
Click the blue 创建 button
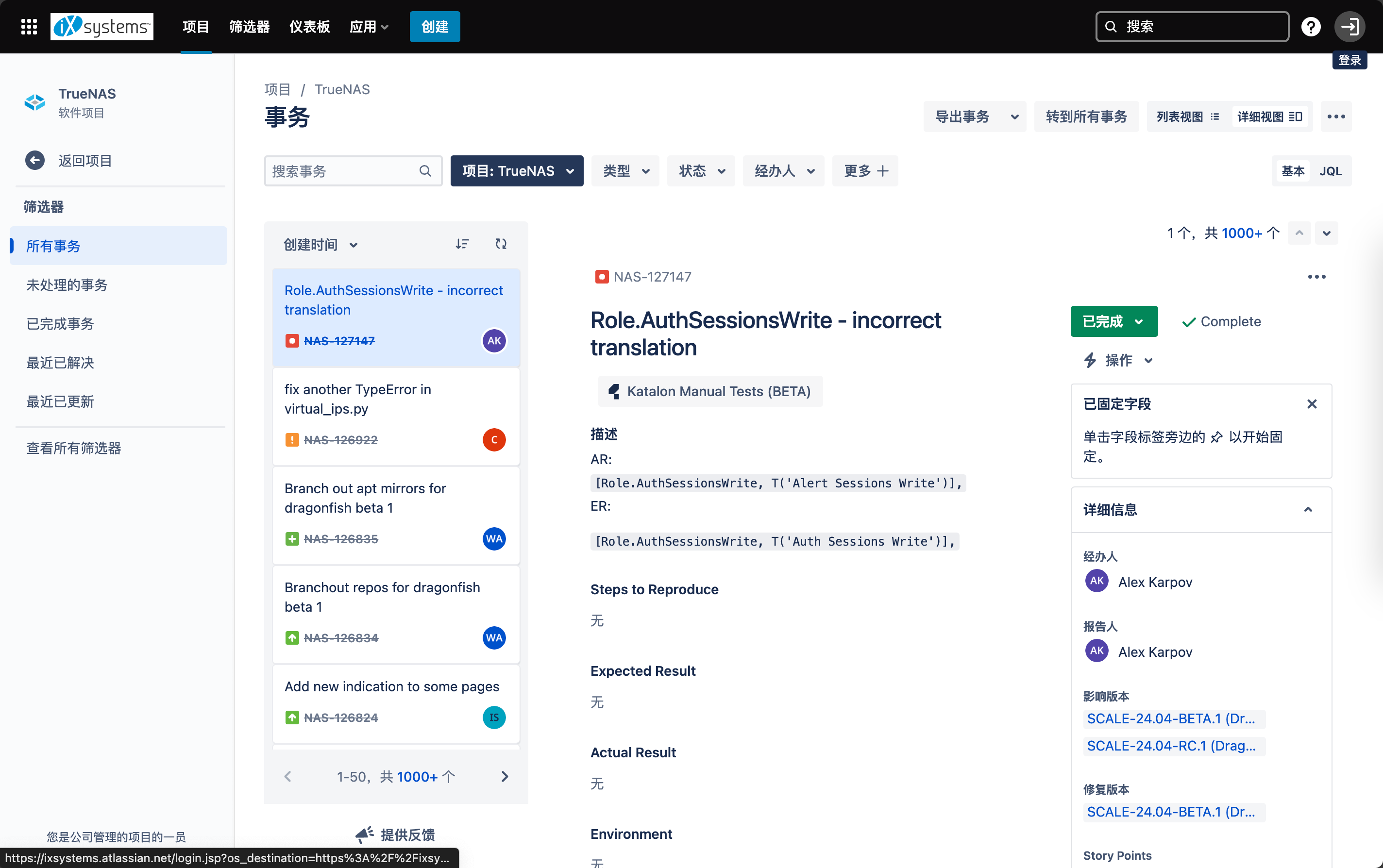[435, 26]
